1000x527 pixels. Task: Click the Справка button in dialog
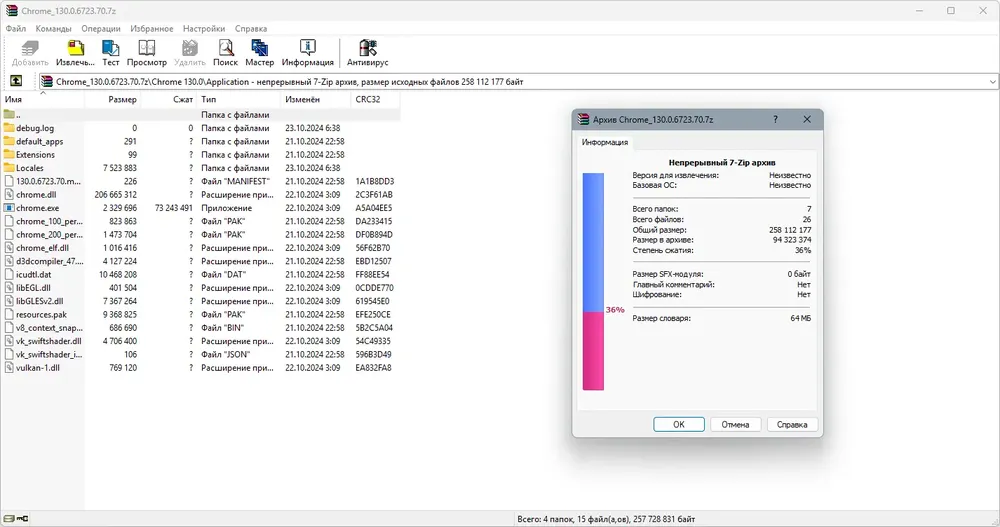pyautogui.click(x=792, y=424)
